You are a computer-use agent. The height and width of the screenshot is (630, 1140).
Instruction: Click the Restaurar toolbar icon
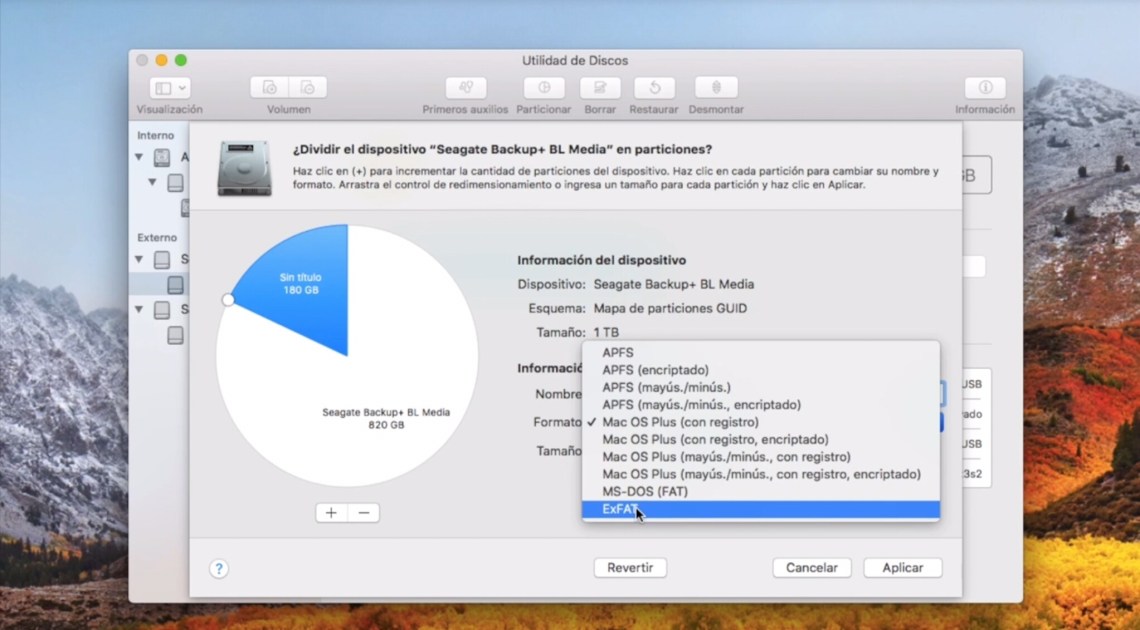(x=654, y=88)
